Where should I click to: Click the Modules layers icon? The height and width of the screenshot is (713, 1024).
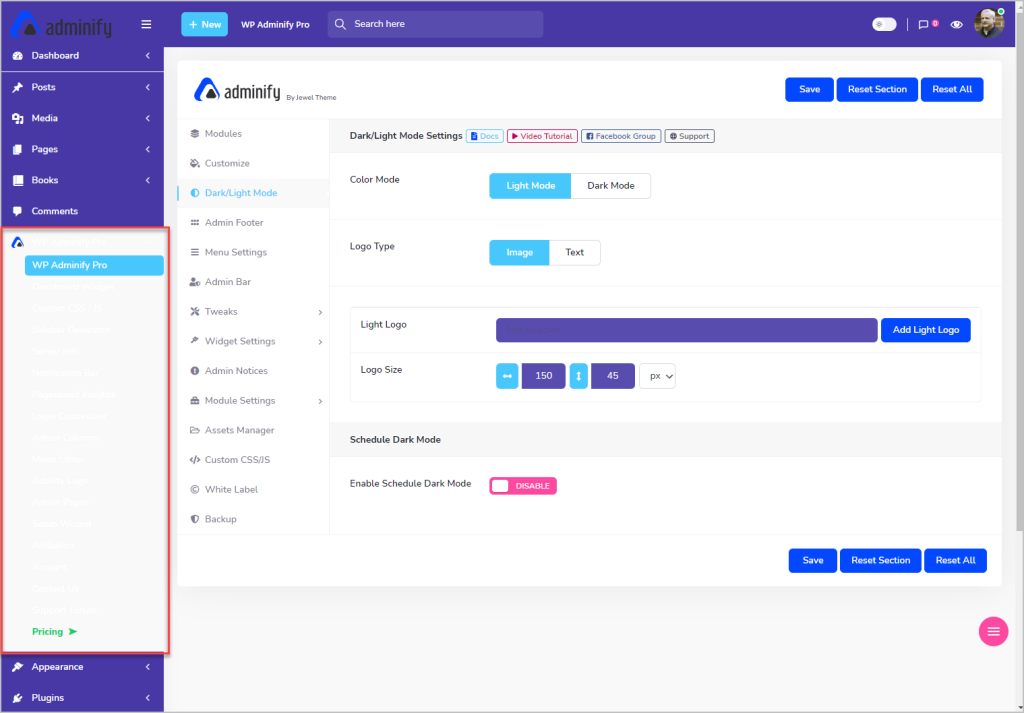pos(195,133)
